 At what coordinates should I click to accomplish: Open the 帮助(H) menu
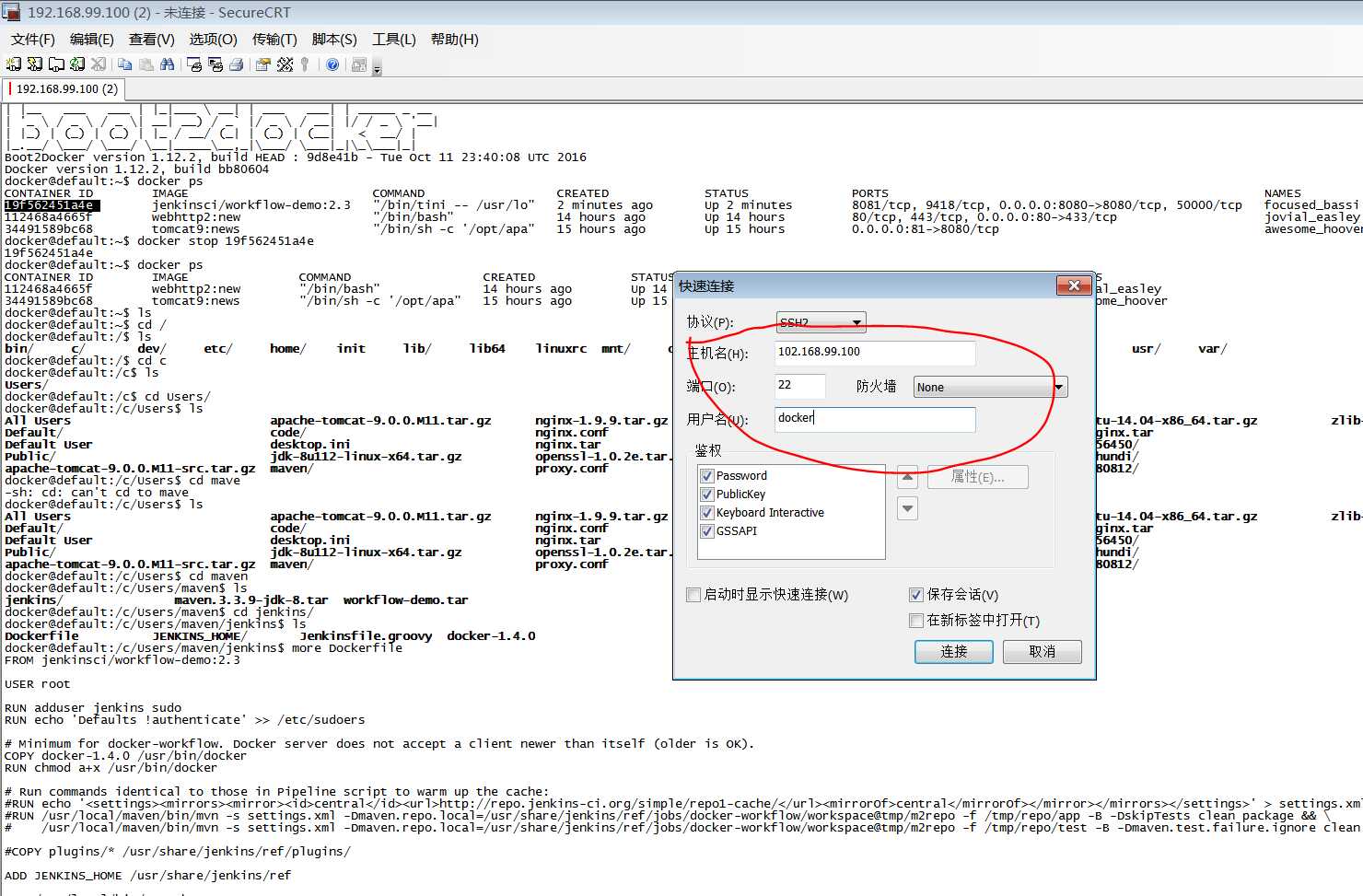point(455,40)
